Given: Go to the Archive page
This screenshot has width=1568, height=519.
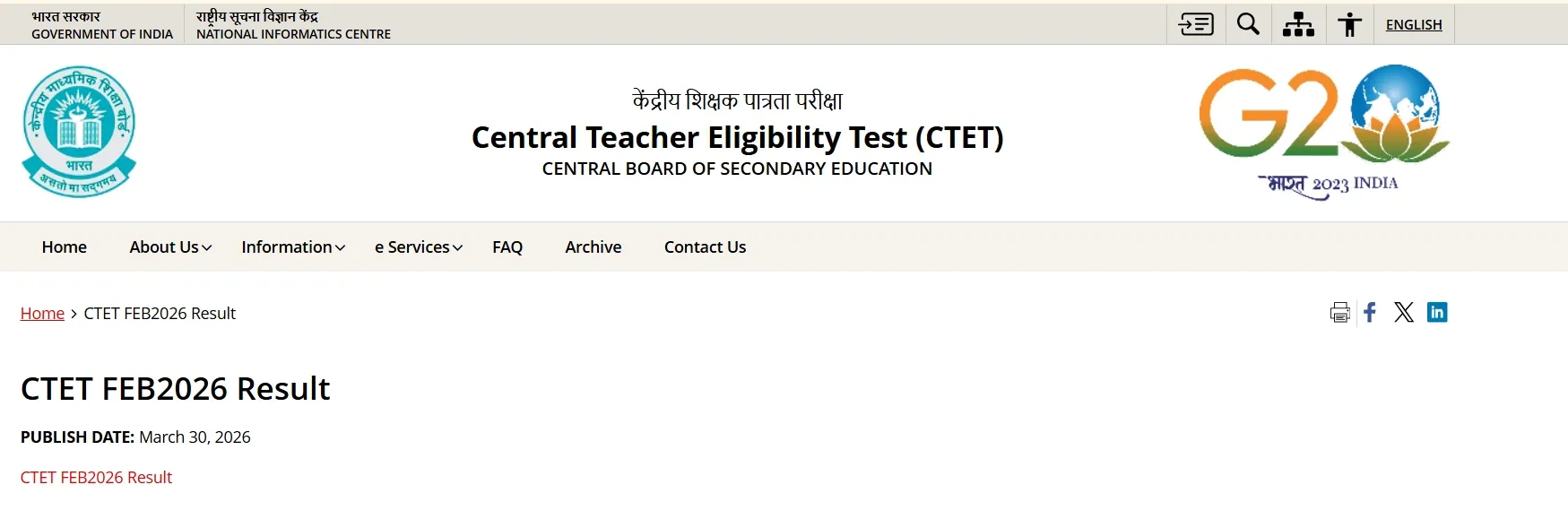Looking at the screenshot, I should coord(593,247).
